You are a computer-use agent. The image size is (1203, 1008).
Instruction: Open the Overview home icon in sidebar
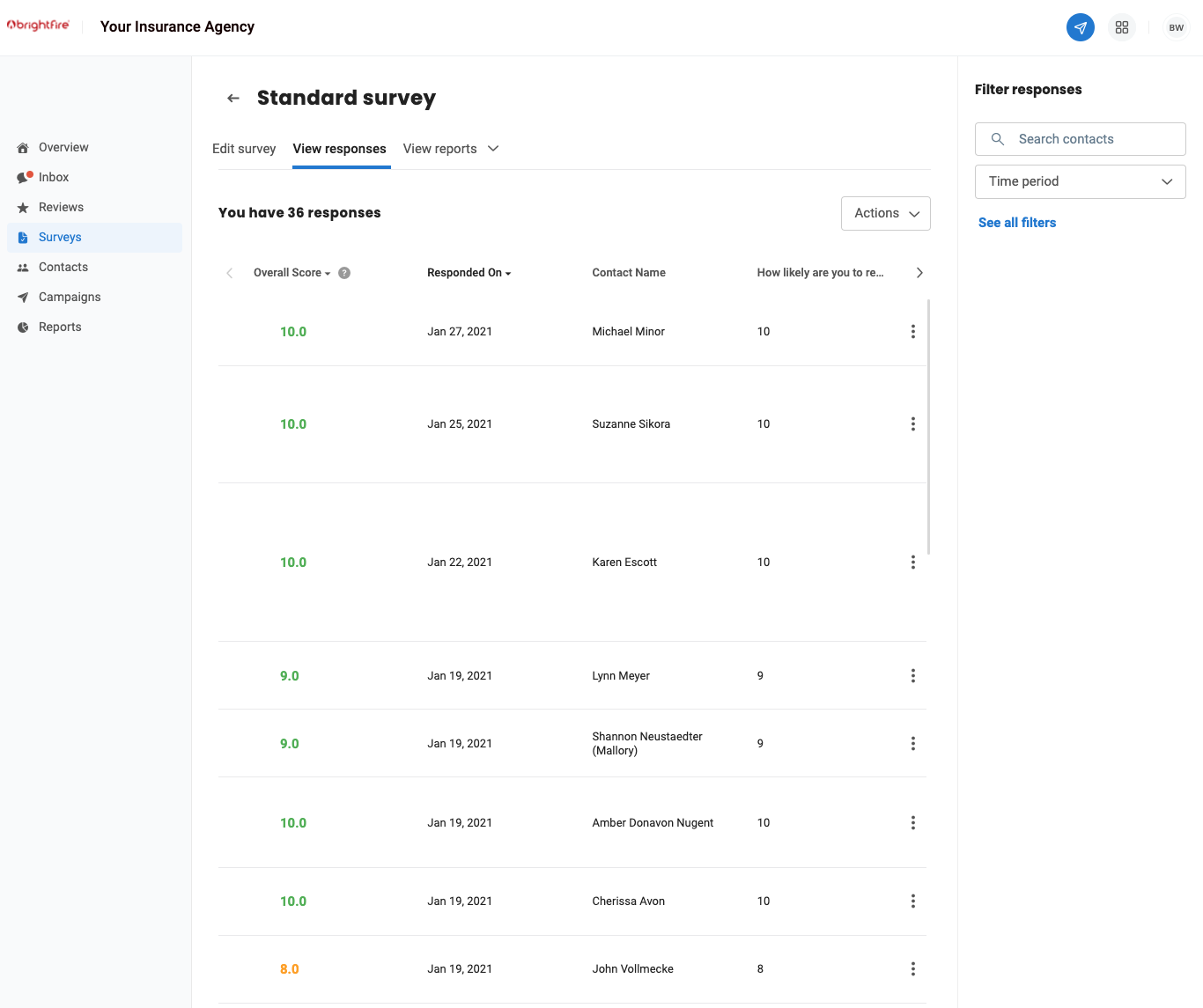pyautogui.click(x=23, y=147)
